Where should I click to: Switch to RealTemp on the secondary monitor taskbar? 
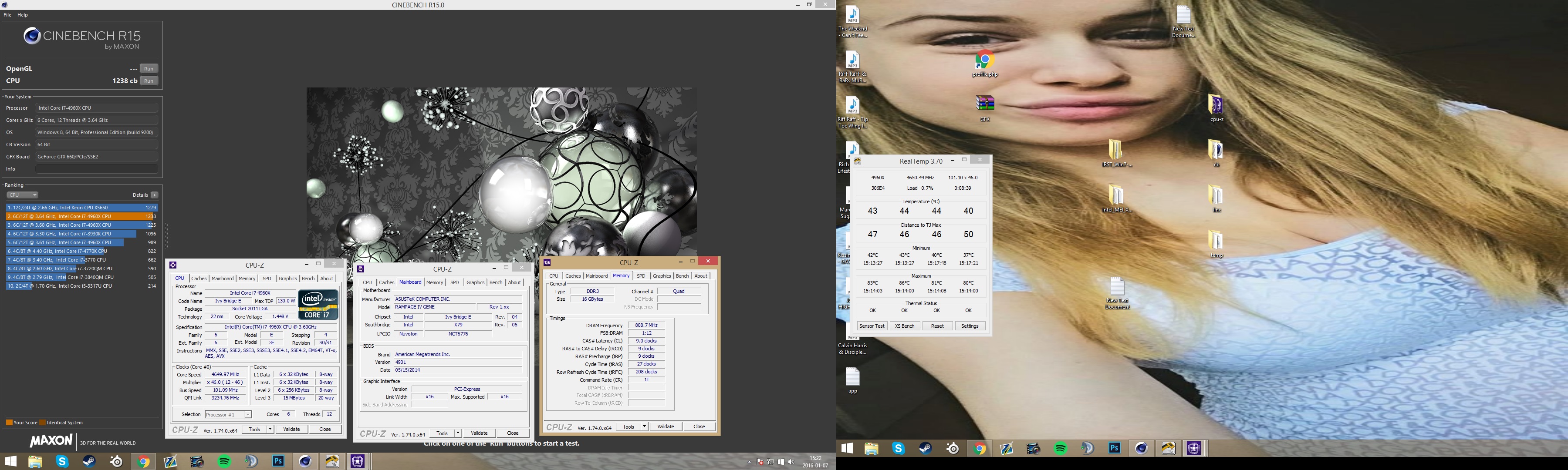coord(1168,449)
